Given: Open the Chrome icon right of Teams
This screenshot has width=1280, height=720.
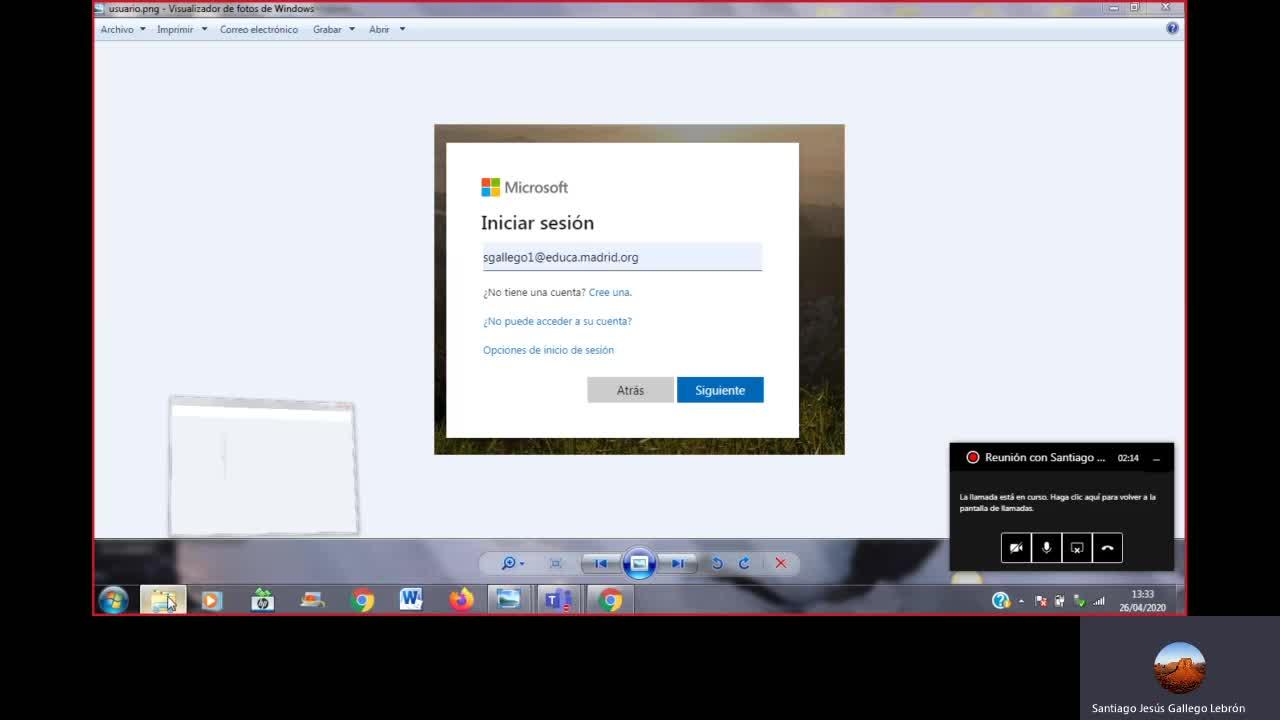Looking at the screenshot, I should tap(609, 600).
